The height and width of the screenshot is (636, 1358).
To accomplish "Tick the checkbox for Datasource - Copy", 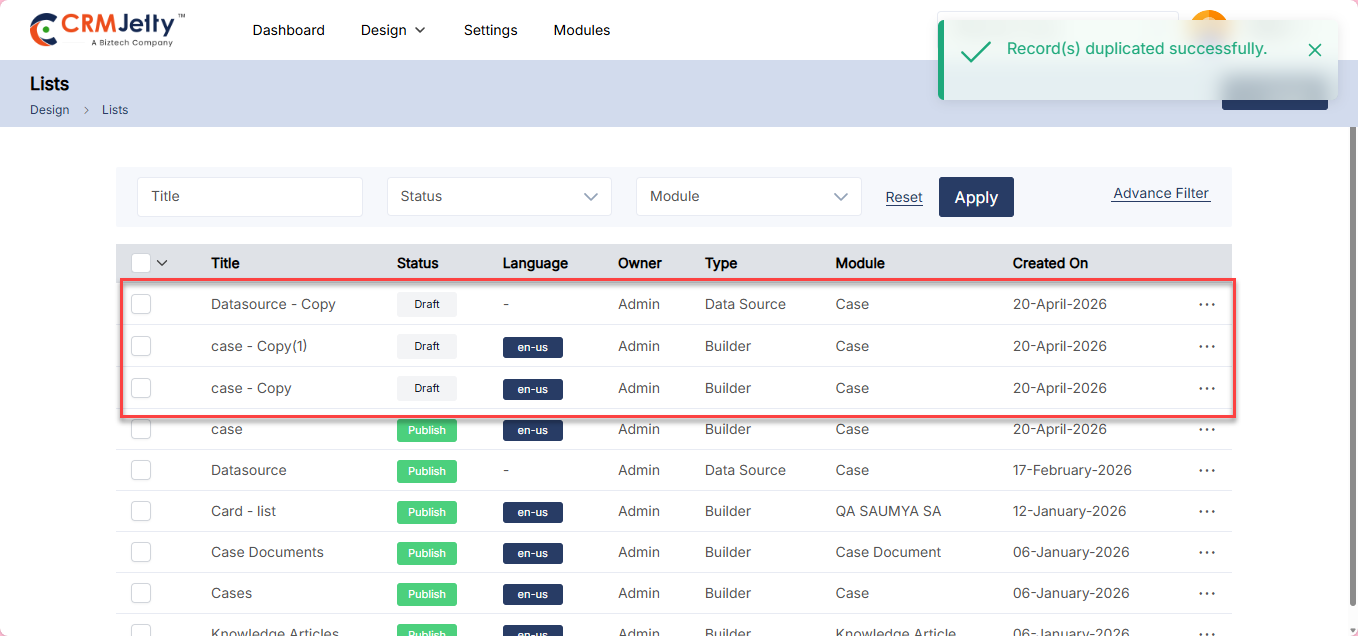I will [141, 304].
